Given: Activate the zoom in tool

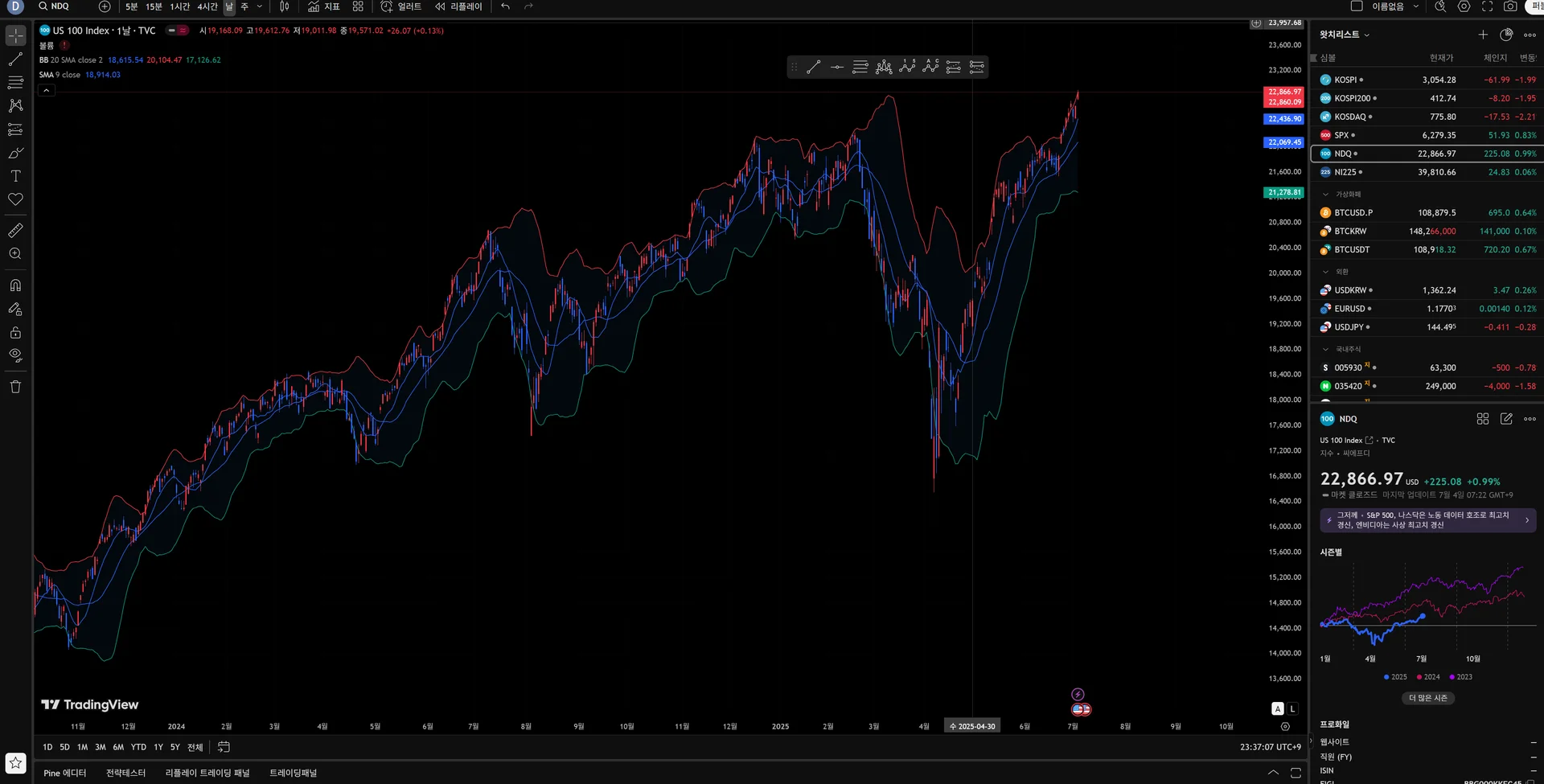Looking at the screenshot, I should pos(15,253).
